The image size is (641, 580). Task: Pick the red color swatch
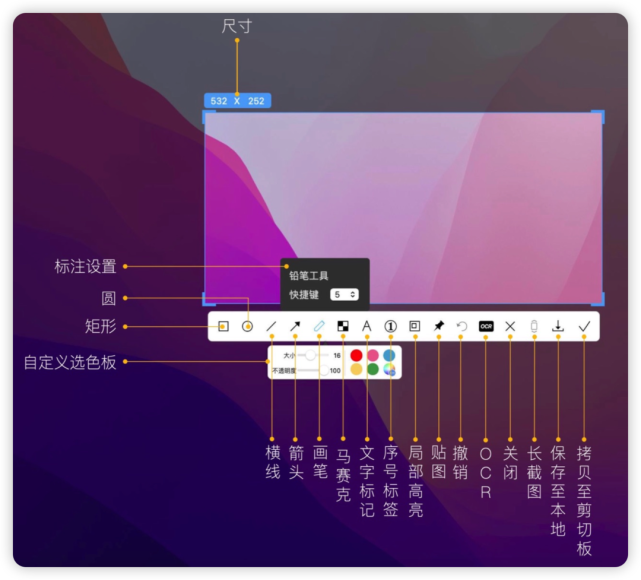point(356,355)
